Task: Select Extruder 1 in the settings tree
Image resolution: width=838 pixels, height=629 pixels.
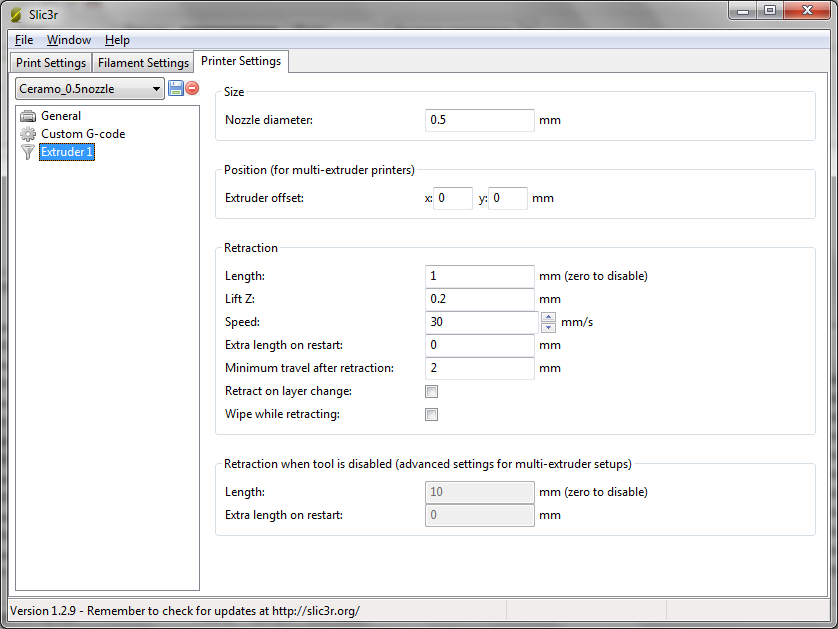Action: tap(67, 152)
